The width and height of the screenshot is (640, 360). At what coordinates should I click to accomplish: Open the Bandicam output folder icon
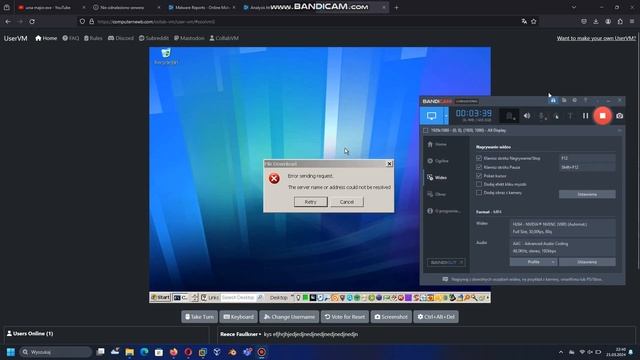pos(564,100)
